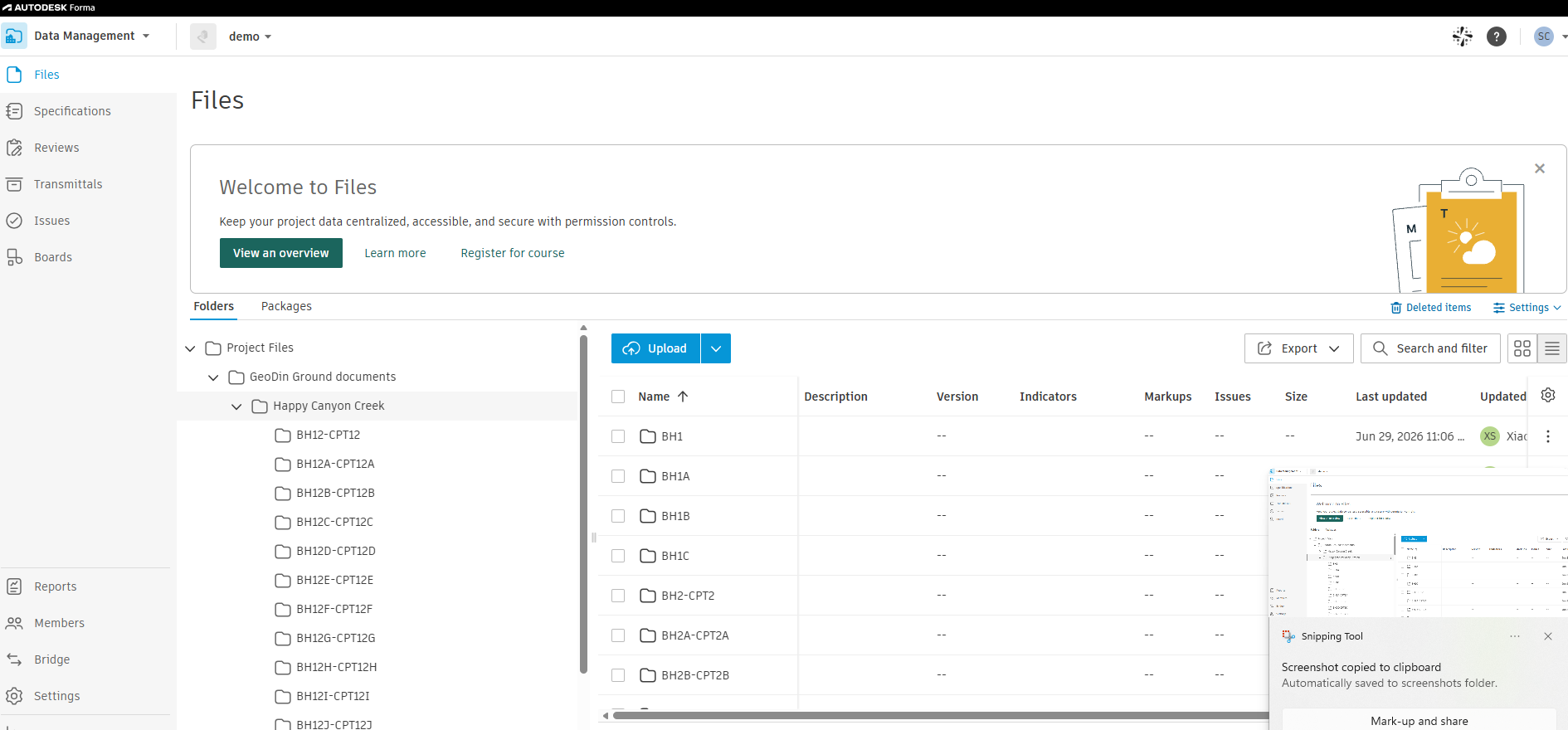Collapse the Project Files tree node
Screen dimensions: 1568x730
[190, 348]
